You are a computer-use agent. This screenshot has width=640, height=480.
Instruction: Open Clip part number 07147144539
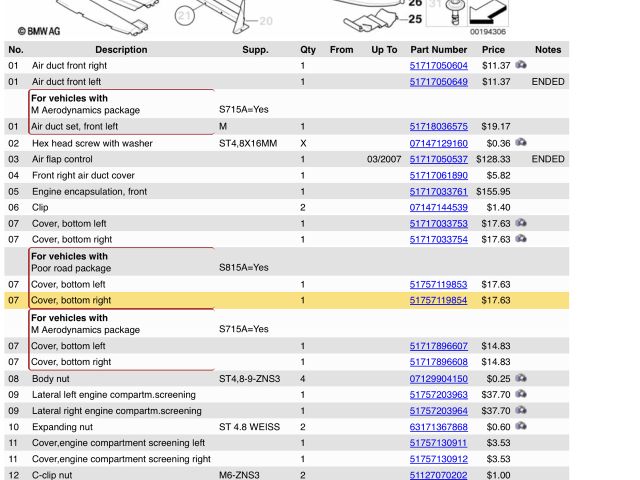coord(438,208)
